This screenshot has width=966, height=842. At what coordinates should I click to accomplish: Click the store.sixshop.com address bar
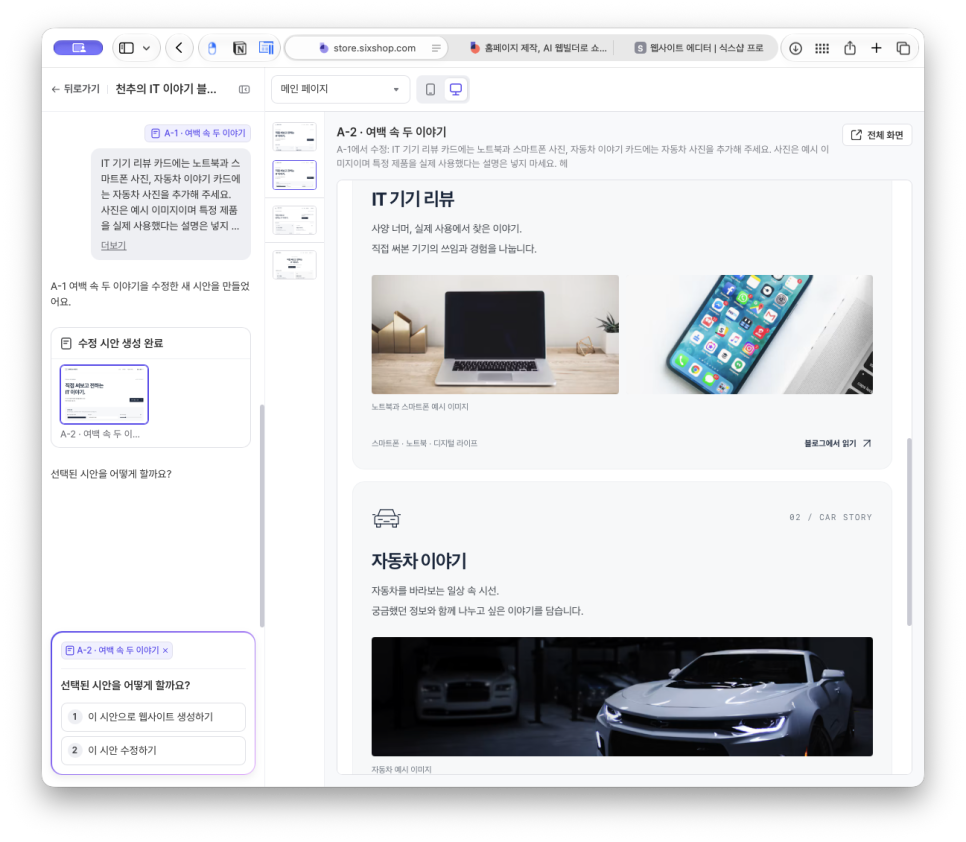pos(368,48)
